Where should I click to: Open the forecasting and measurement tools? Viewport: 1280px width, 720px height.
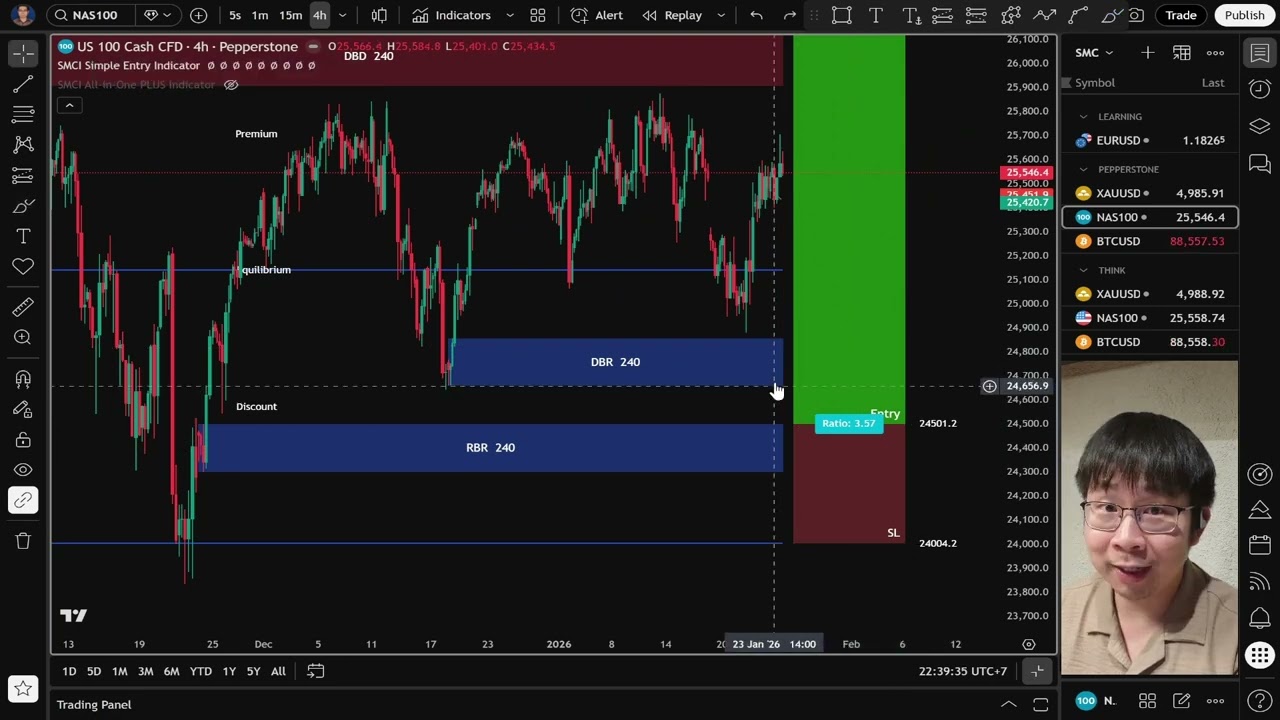(x=23, y=175)
